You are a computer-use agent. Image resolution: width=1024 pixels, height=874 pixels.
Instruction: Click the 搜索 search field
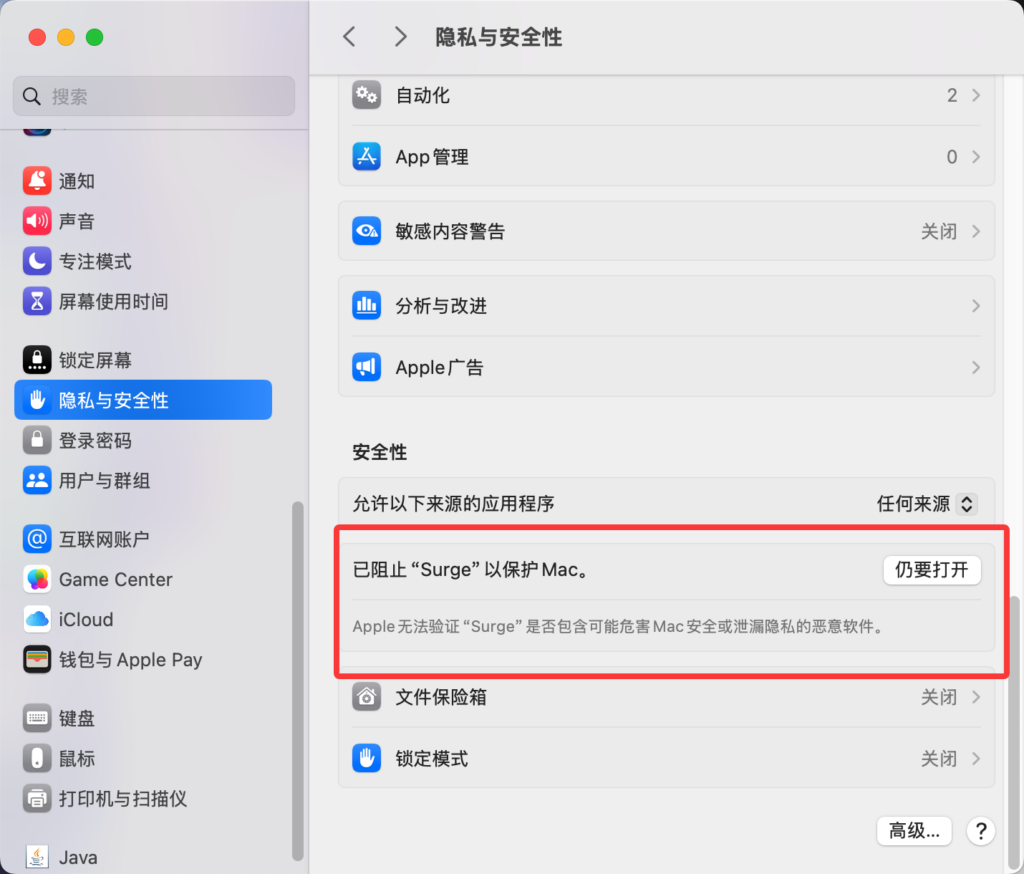154,96
